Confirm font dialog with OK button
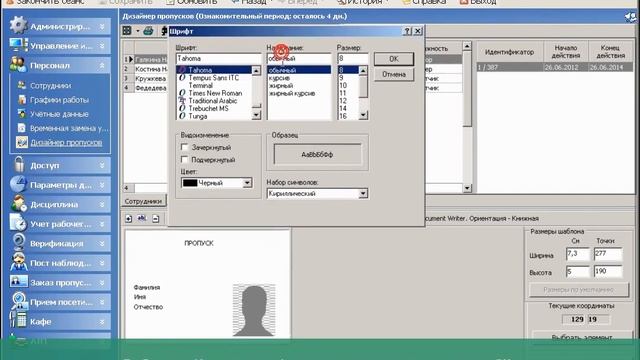This screenshot has width=640, height=360. [394, 59]
